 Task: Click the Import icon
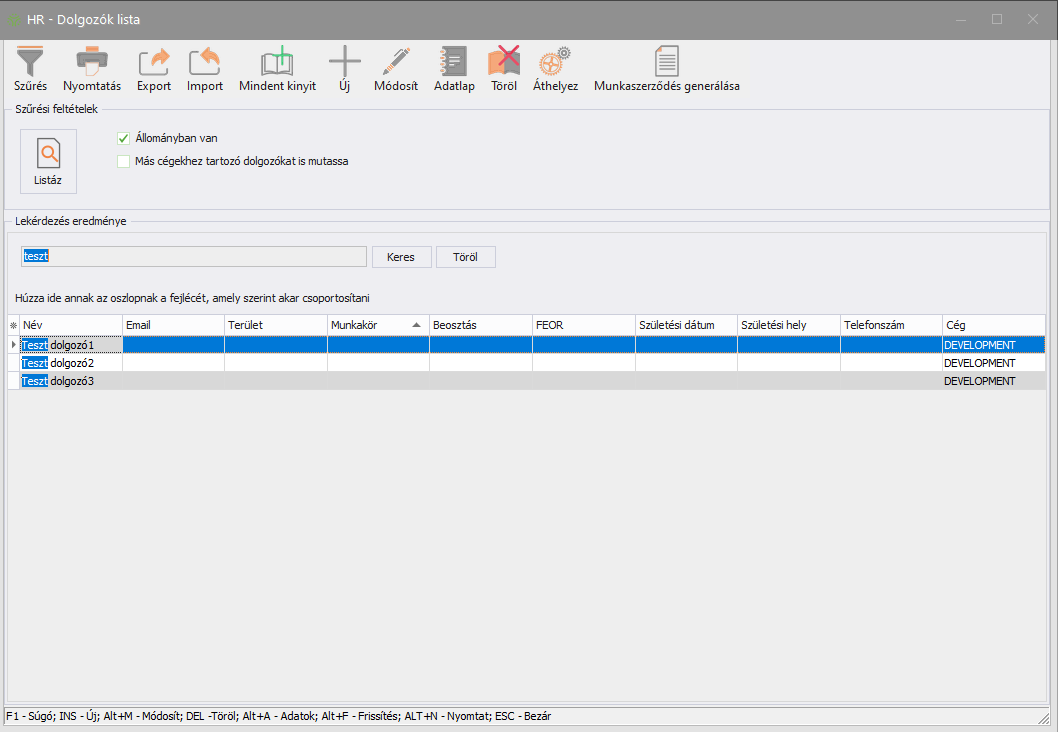point(205,62)
